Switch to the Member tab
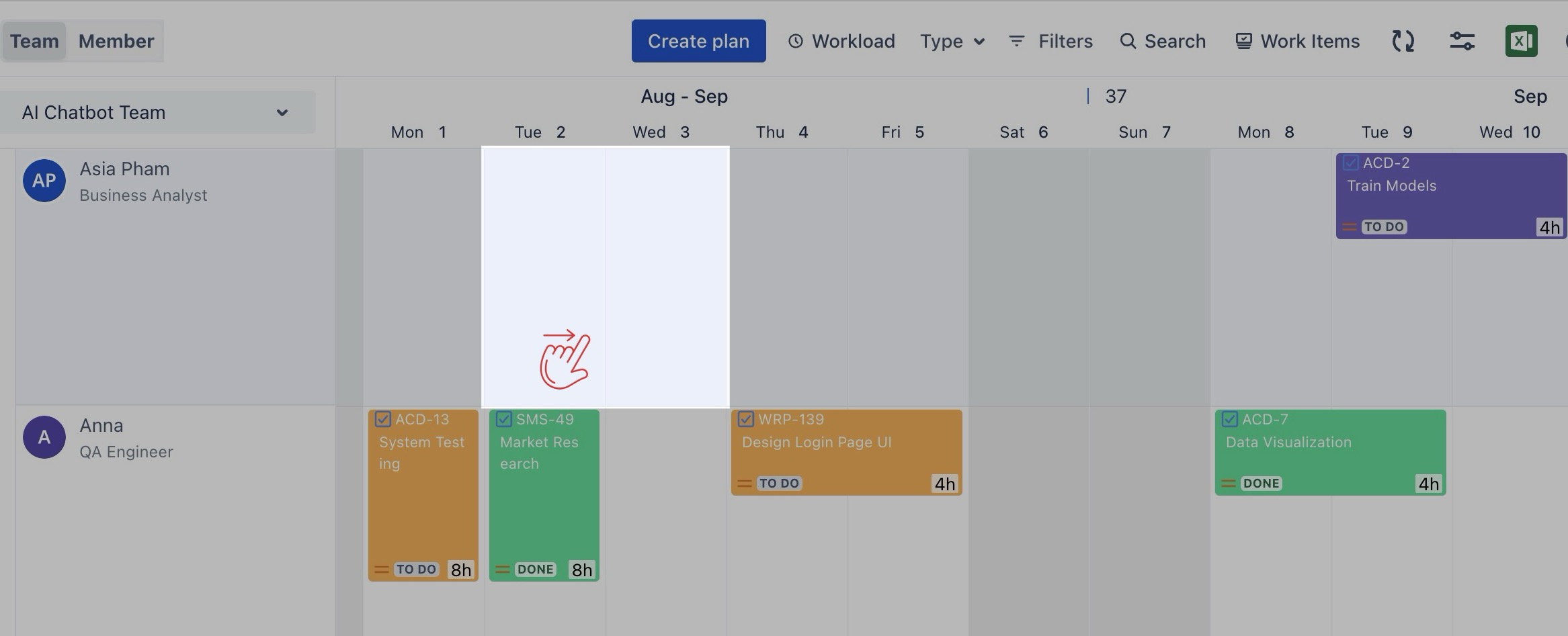The image size is (1568, 636). (x=116, y=41)
